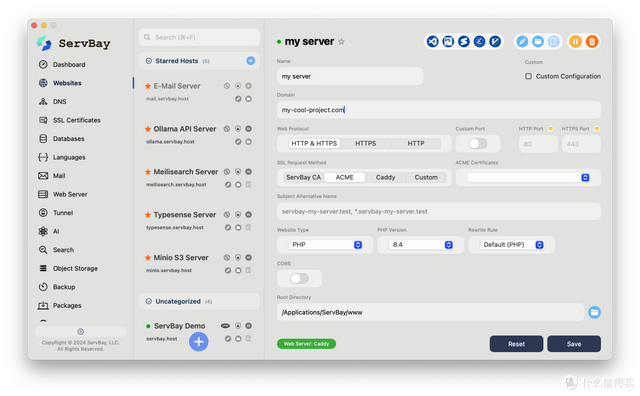The width and height of the screenshot is (640, 396).
Task: Click the Domain input field
Action: 439,110
